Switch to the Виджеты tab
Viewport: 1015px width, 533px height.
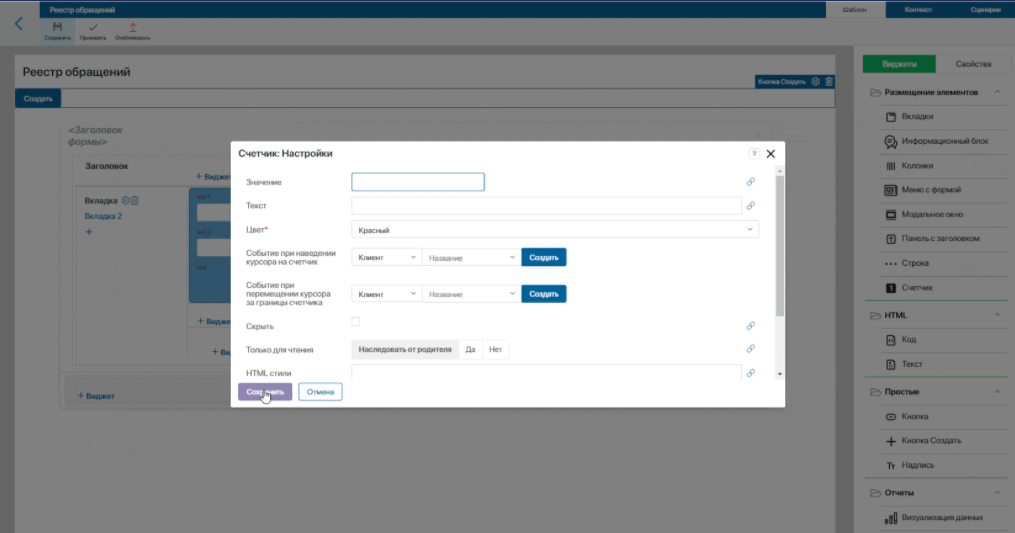(899, 64)
